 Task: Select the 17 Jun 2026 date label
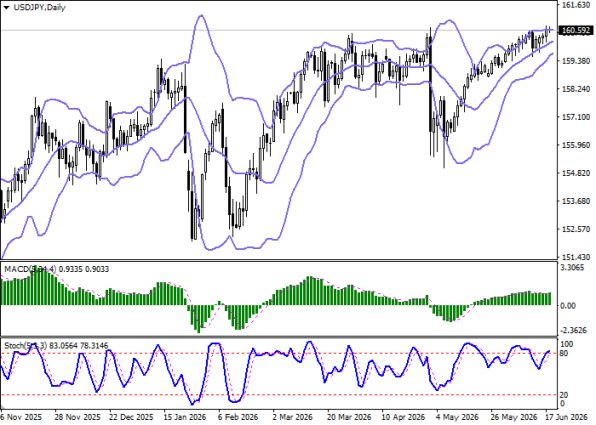pos(567,417)
